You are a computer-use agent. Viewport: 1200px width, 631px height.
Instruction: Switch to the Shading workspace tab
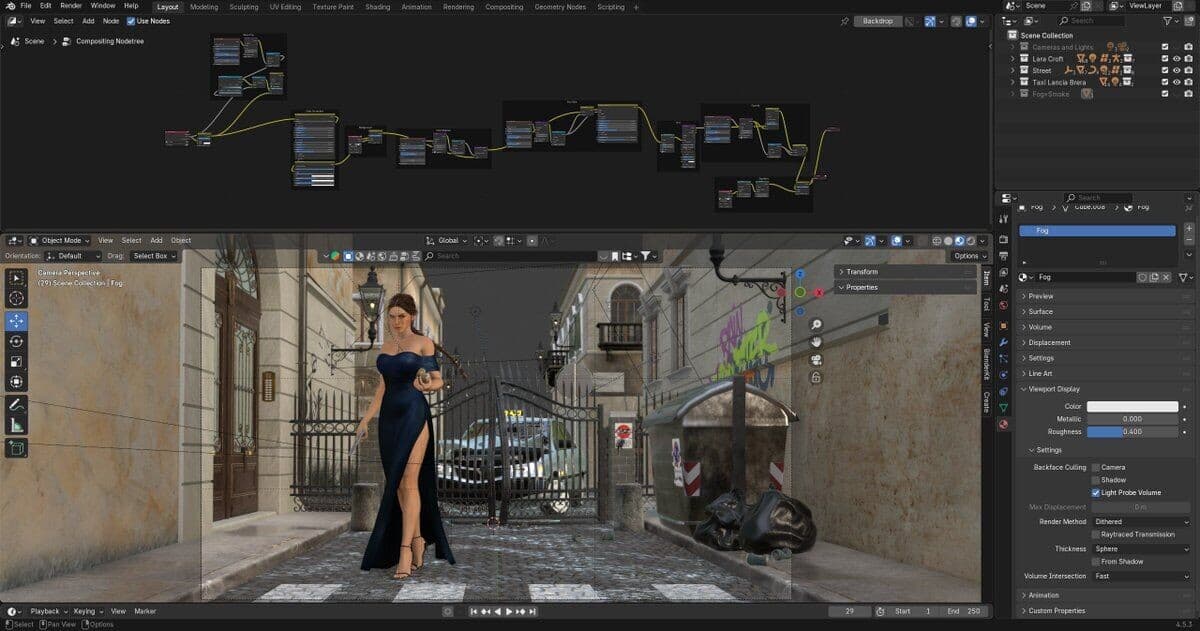tap(378, 7)
